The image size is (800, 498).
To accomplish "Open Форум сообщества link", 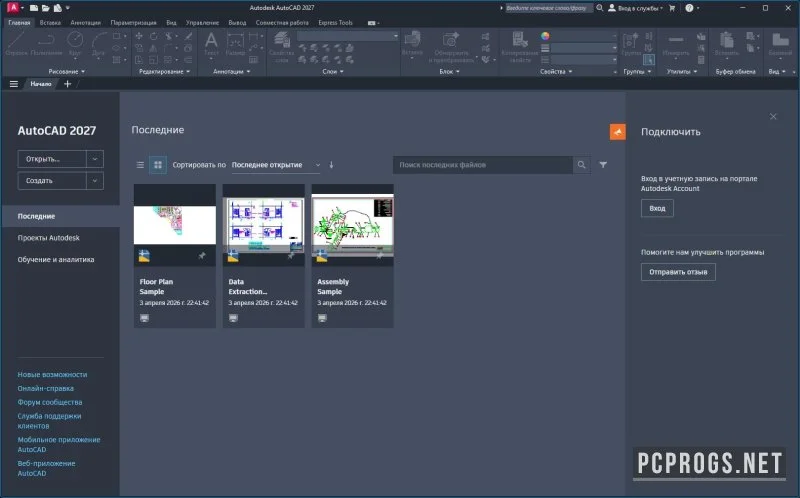I will tap(49, 402).
